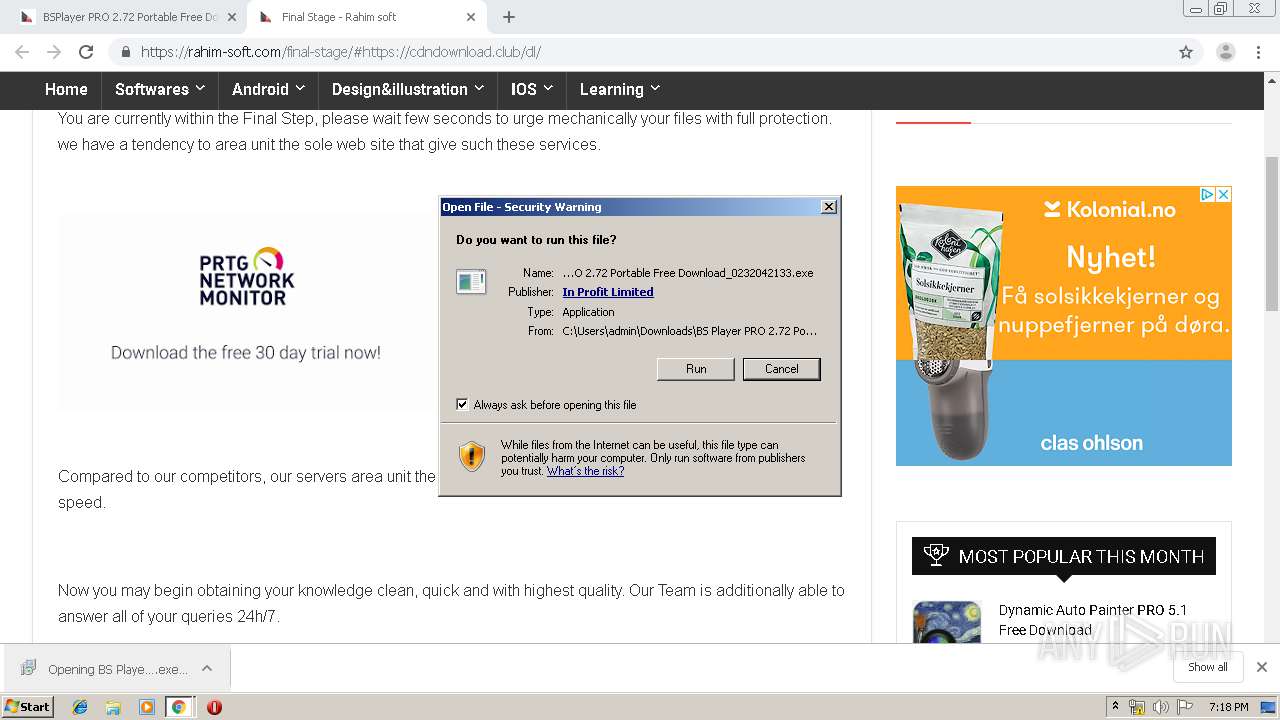
Task: Click the trophy icon beside Most Popular
Action: click(x=936, y=555)
